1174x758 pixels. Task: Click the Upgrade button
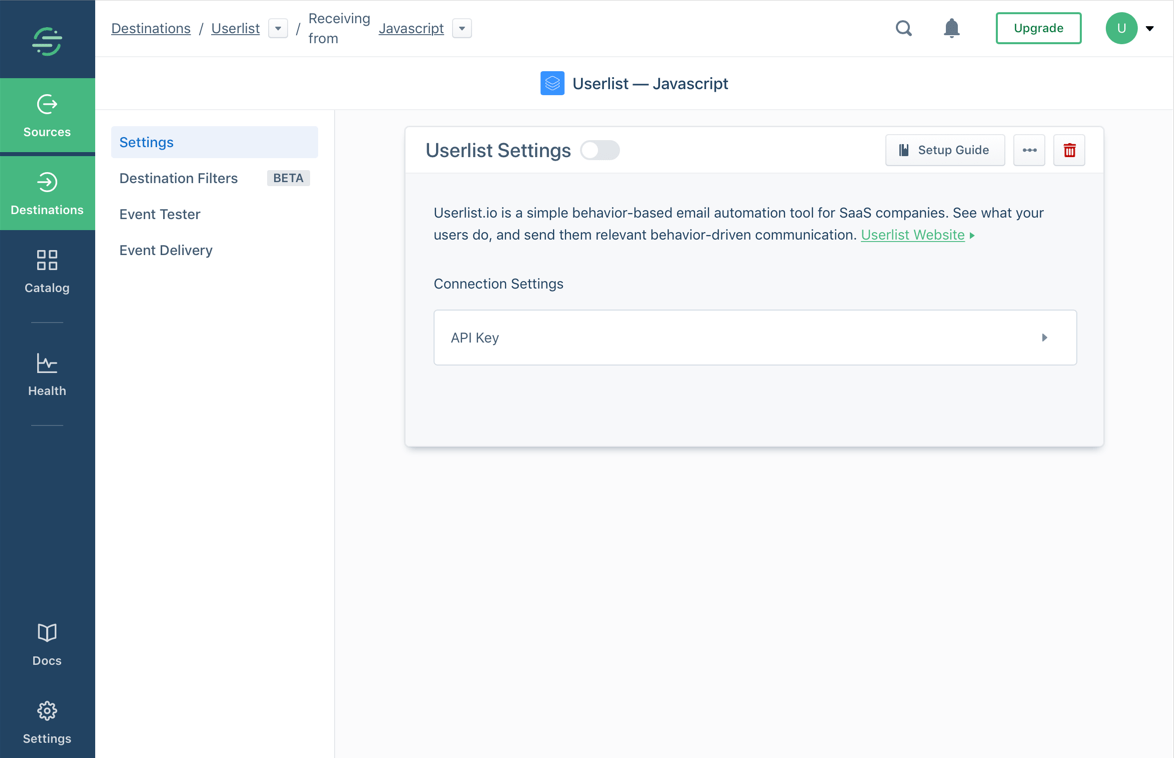[1038, 28]
